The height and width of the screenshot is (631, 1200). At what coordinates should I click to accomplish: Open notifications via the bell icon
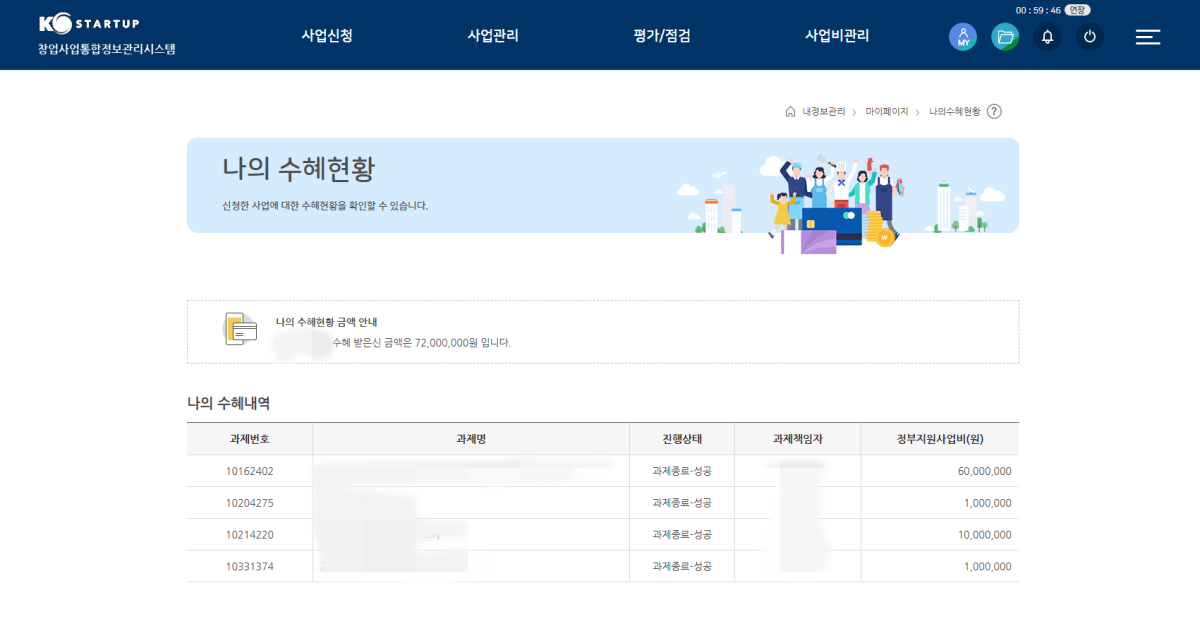tap(1046, 36)
